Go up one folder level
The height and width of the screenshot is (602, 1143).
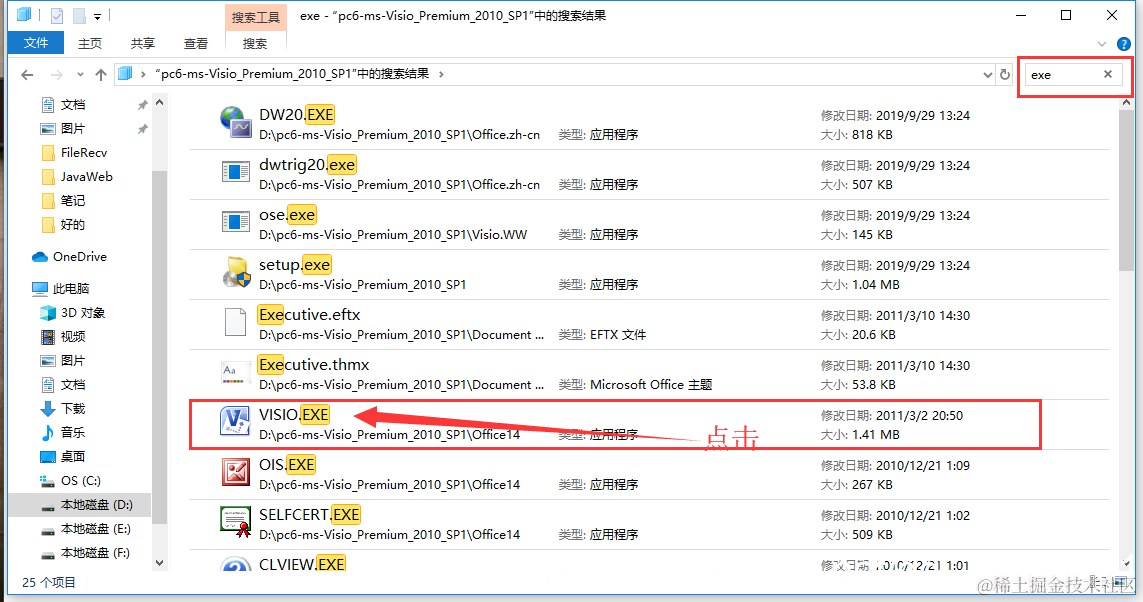pyautogui.click(x=101, y=74)
